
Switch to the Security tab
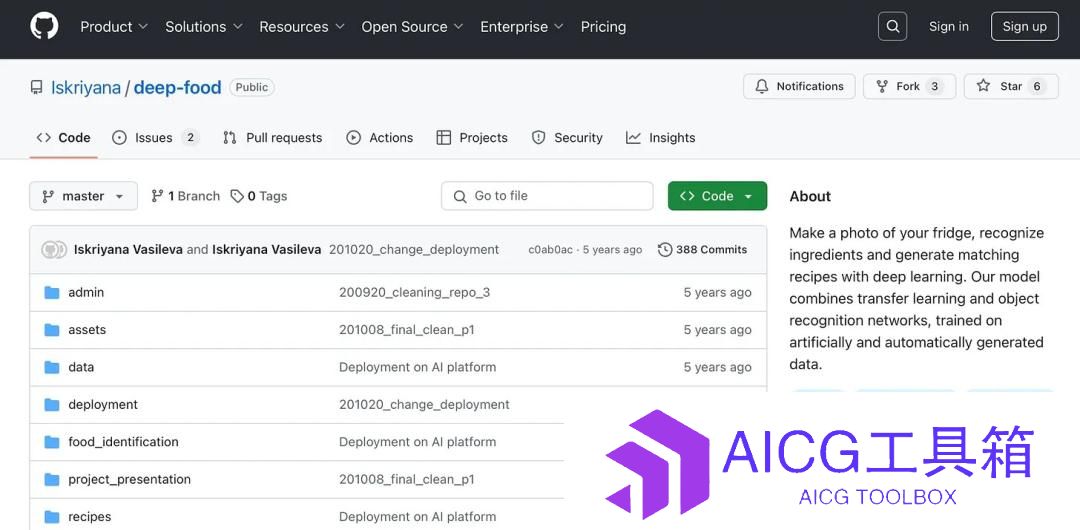pyautogui.click(x=568, y=138)
